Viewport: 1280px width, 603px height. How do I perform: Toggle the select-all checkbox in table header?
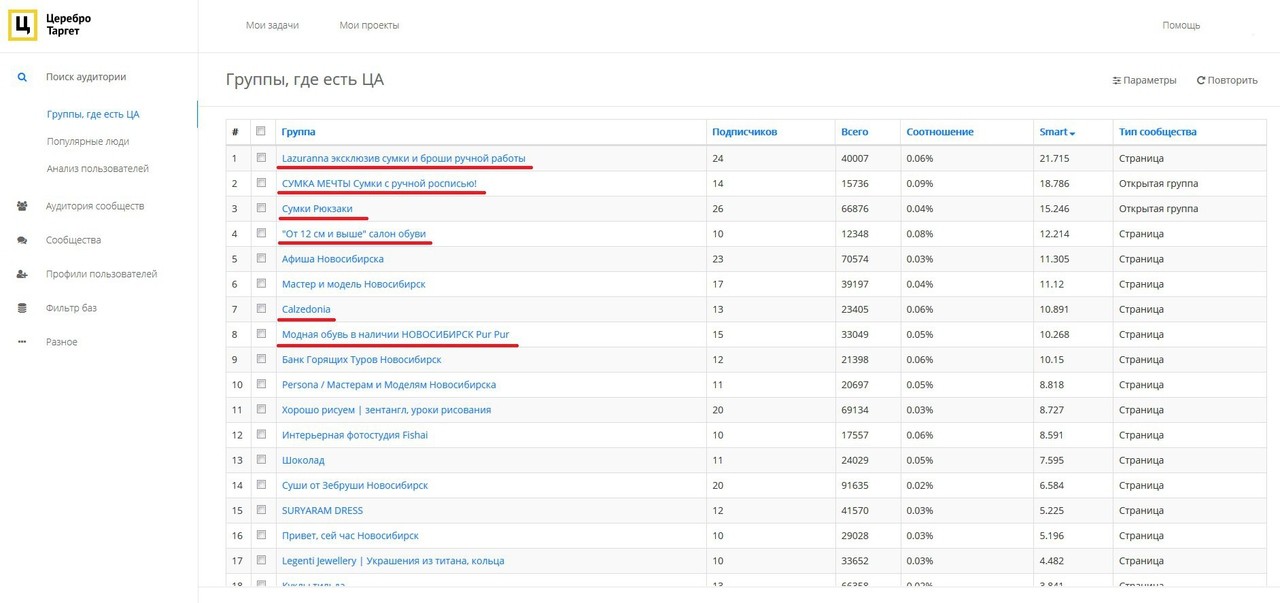261,131
